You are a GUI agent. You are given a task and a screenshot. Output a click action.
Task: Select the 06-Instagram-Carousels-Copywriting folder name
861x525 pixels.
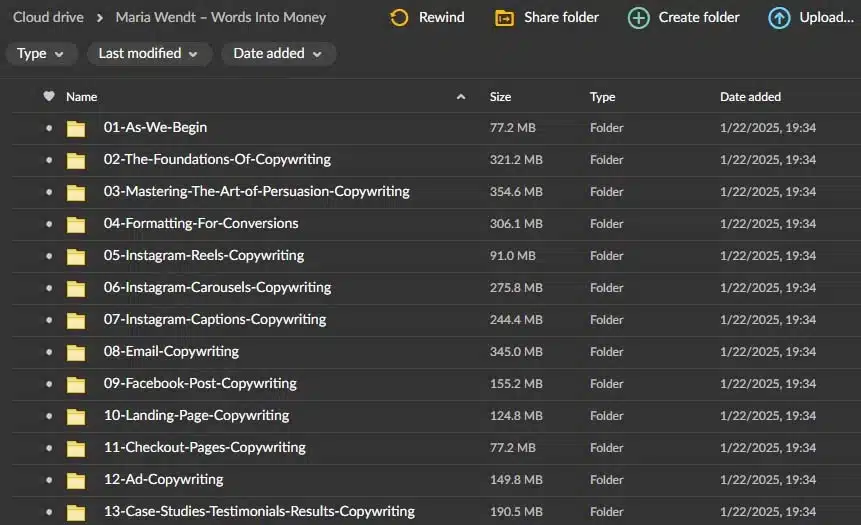coord(217,287)
